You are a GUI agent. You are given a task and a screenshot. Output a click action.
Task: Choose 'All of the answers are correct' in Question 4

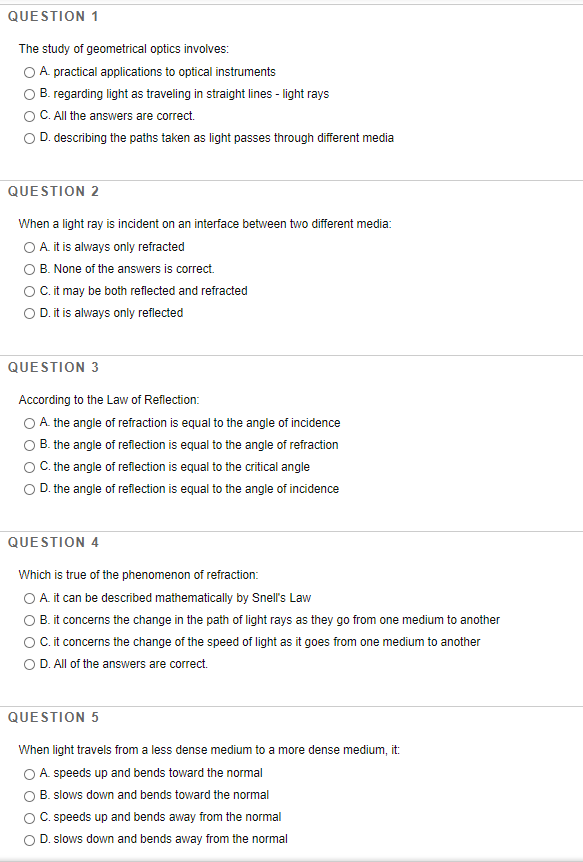pyautogui.click(x=29, y=663)
